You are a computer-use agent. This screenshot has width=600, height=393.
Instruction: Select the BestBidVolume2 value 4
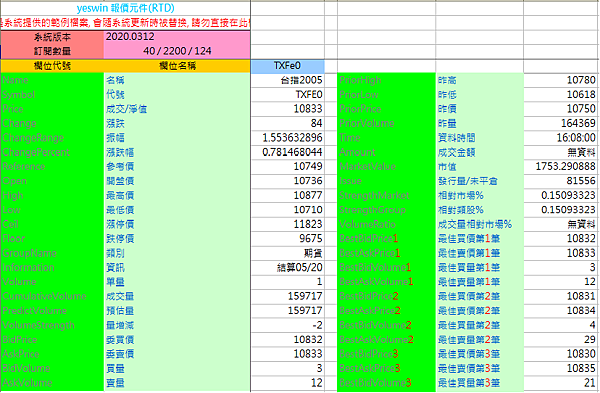pyautogui.click(x=561, y=325)
